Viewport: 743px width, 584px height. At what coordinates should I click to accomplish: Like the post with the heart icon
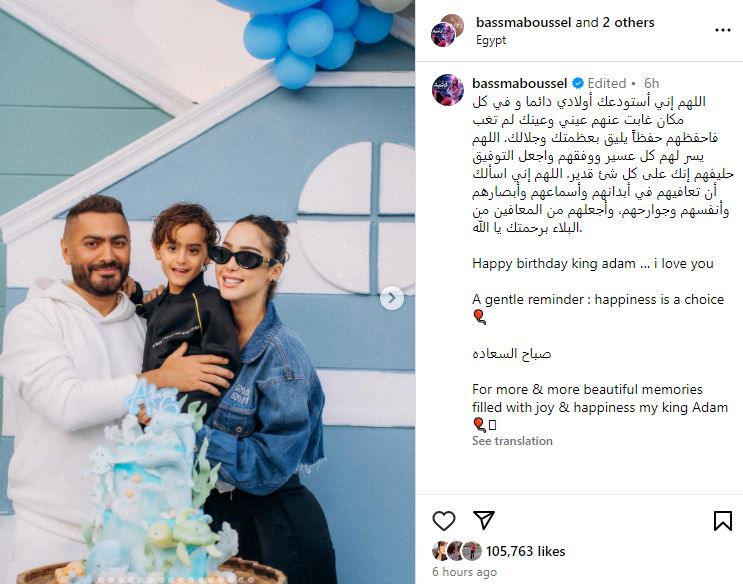[x=444, y=521]
